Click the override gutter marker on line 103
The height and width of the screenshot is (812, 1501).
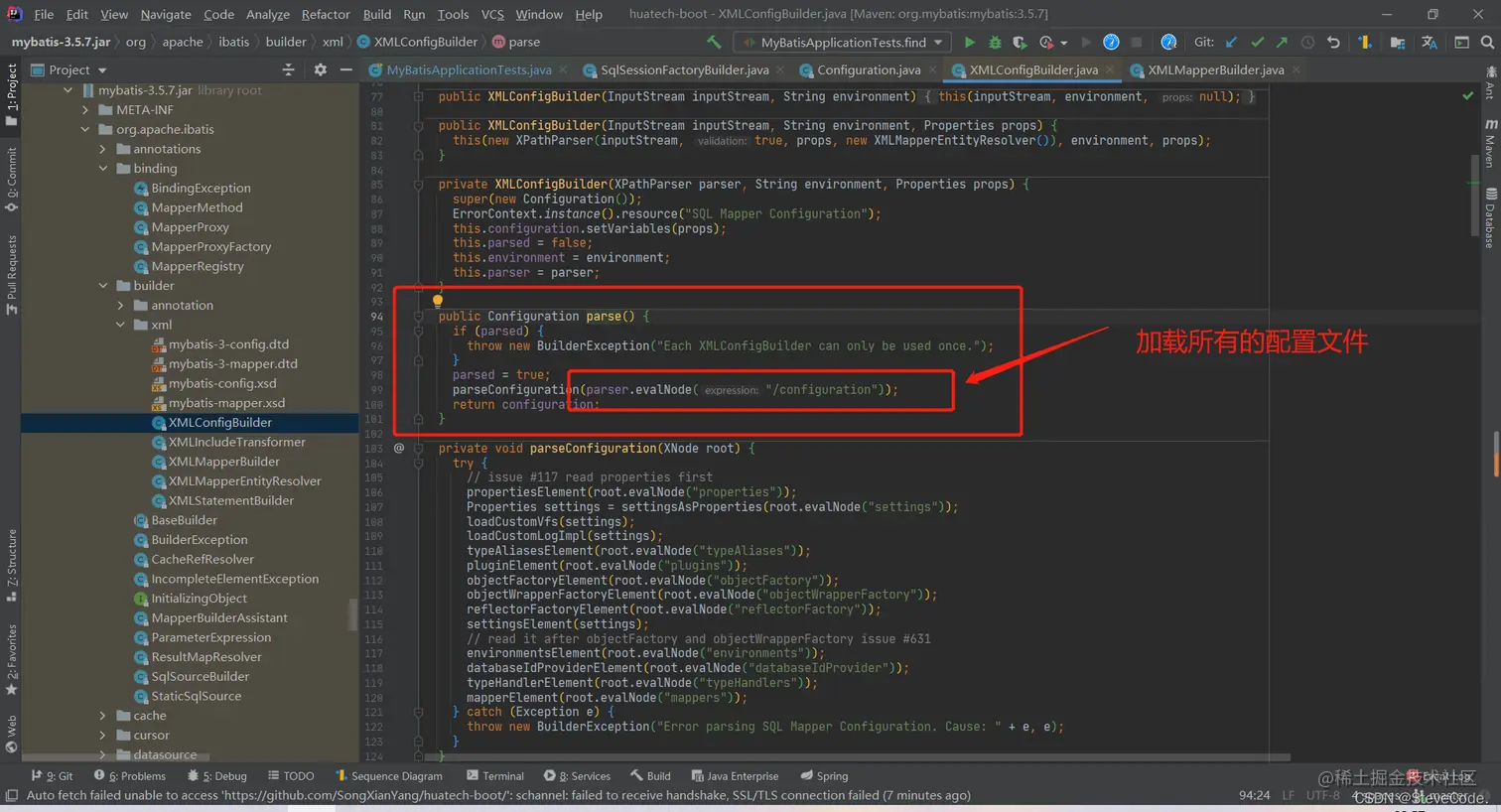click(399, 448)
